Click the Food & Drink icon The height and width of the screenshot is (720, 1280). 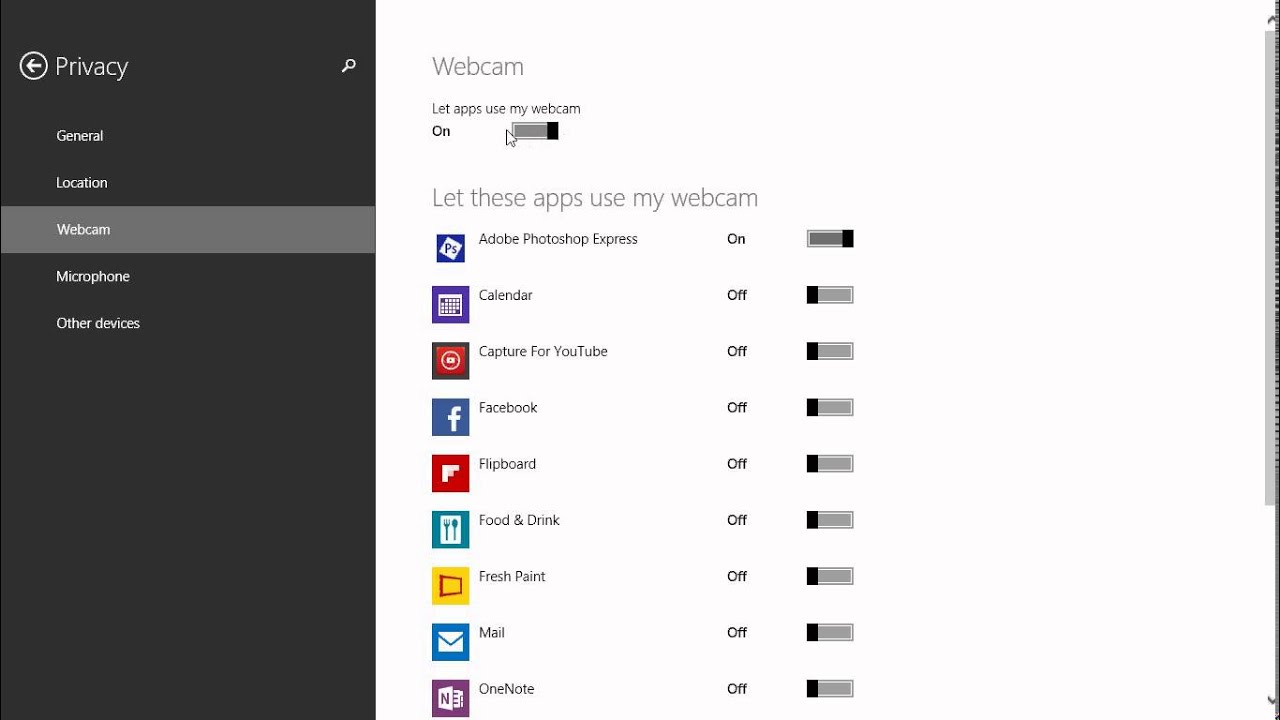click(x=450, y=529)
